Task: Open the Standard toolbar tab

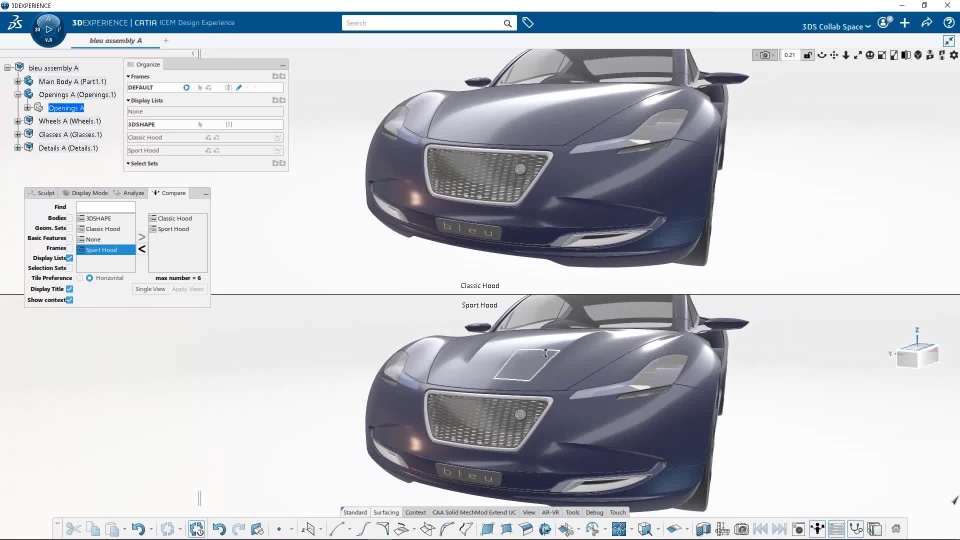Action: (354, 512)
